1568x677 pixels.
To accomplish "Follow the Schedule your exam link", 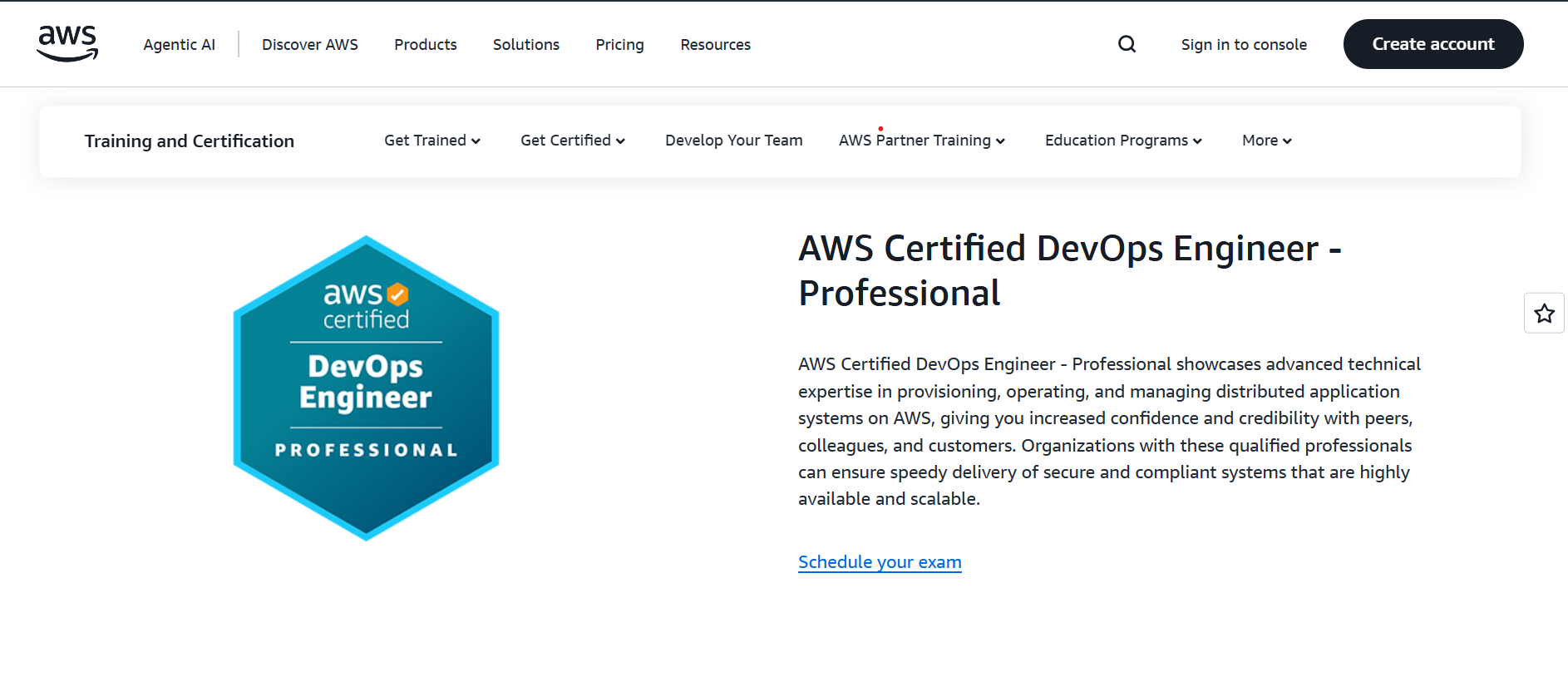I will click(x=879, y=562).
